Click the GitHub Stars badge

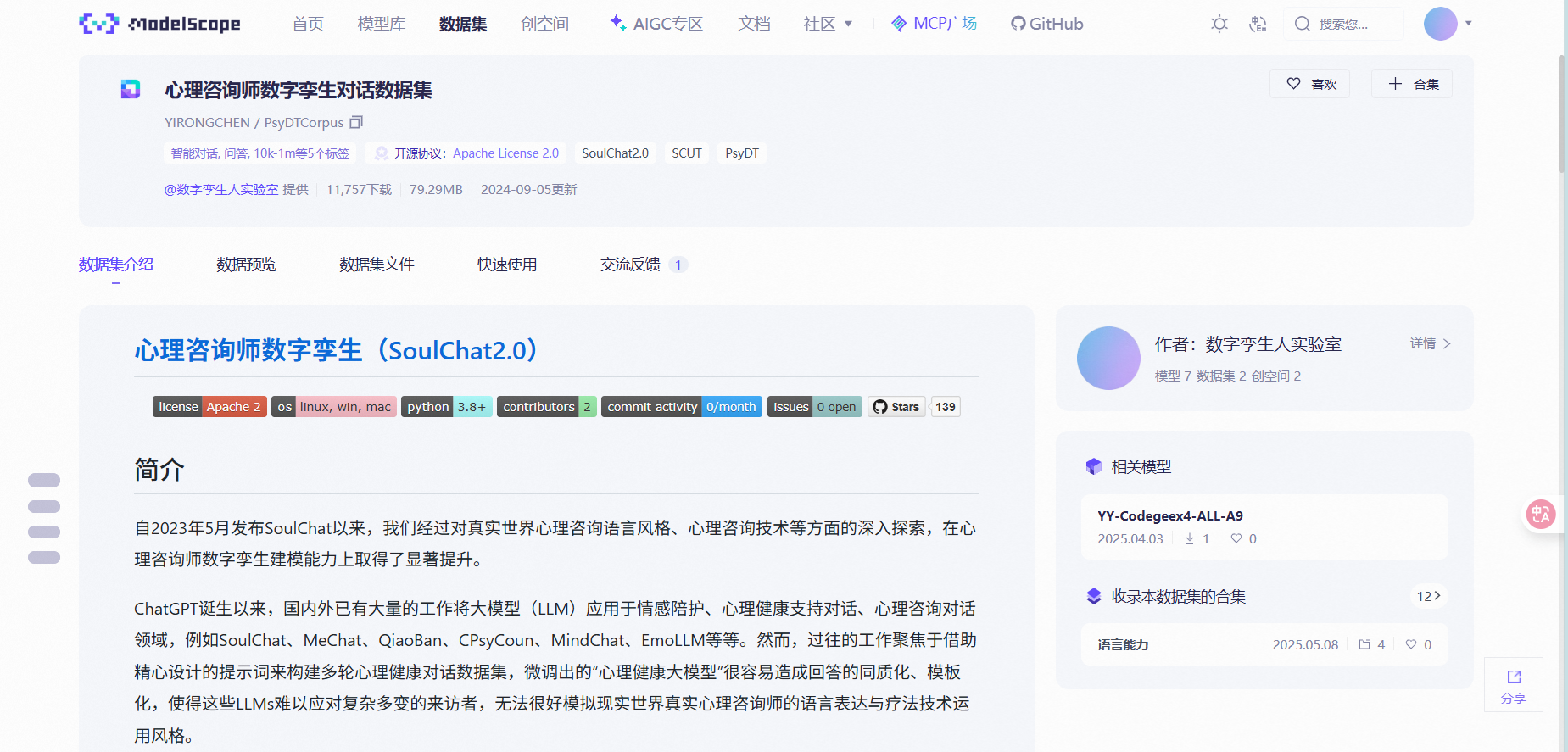pyautogui.click(x=896, y=407)
